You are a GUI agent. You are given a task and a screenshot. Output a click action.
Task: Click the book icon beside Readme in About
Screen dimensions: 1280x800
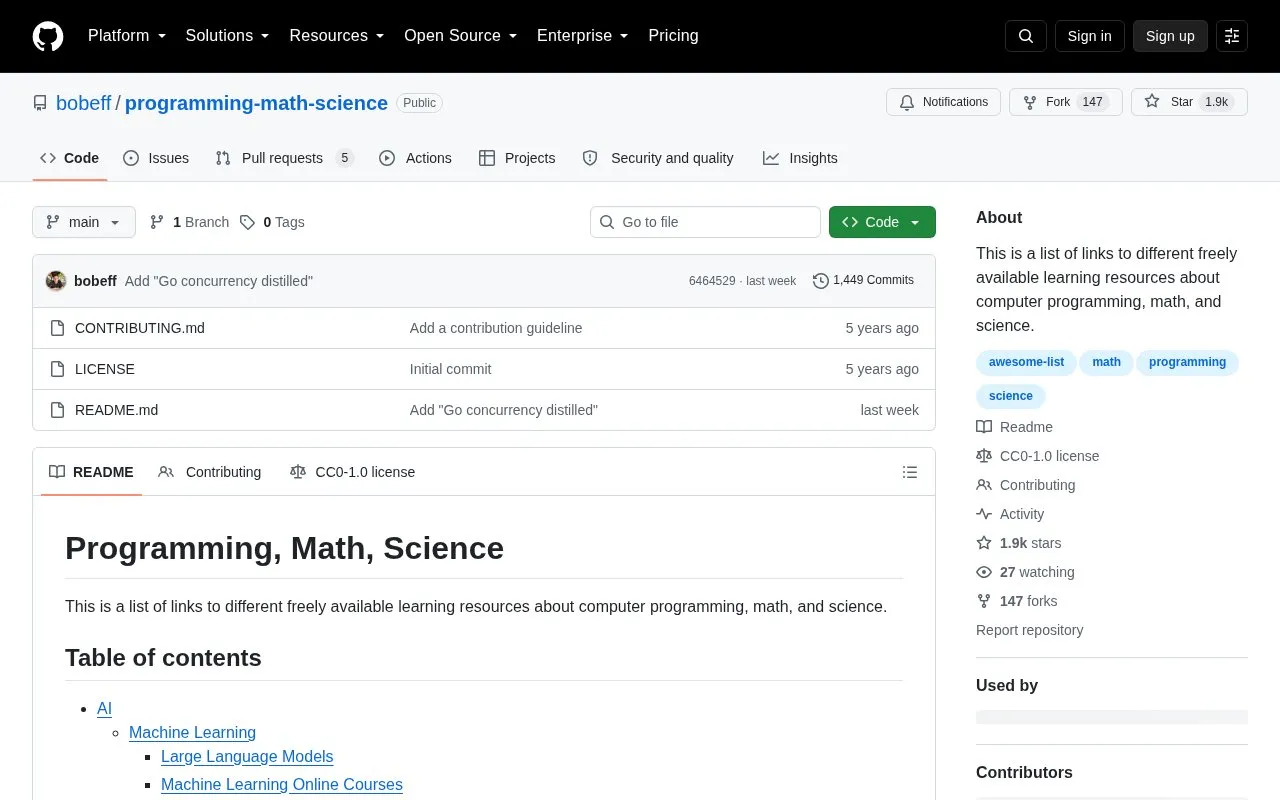click(984, 427)
